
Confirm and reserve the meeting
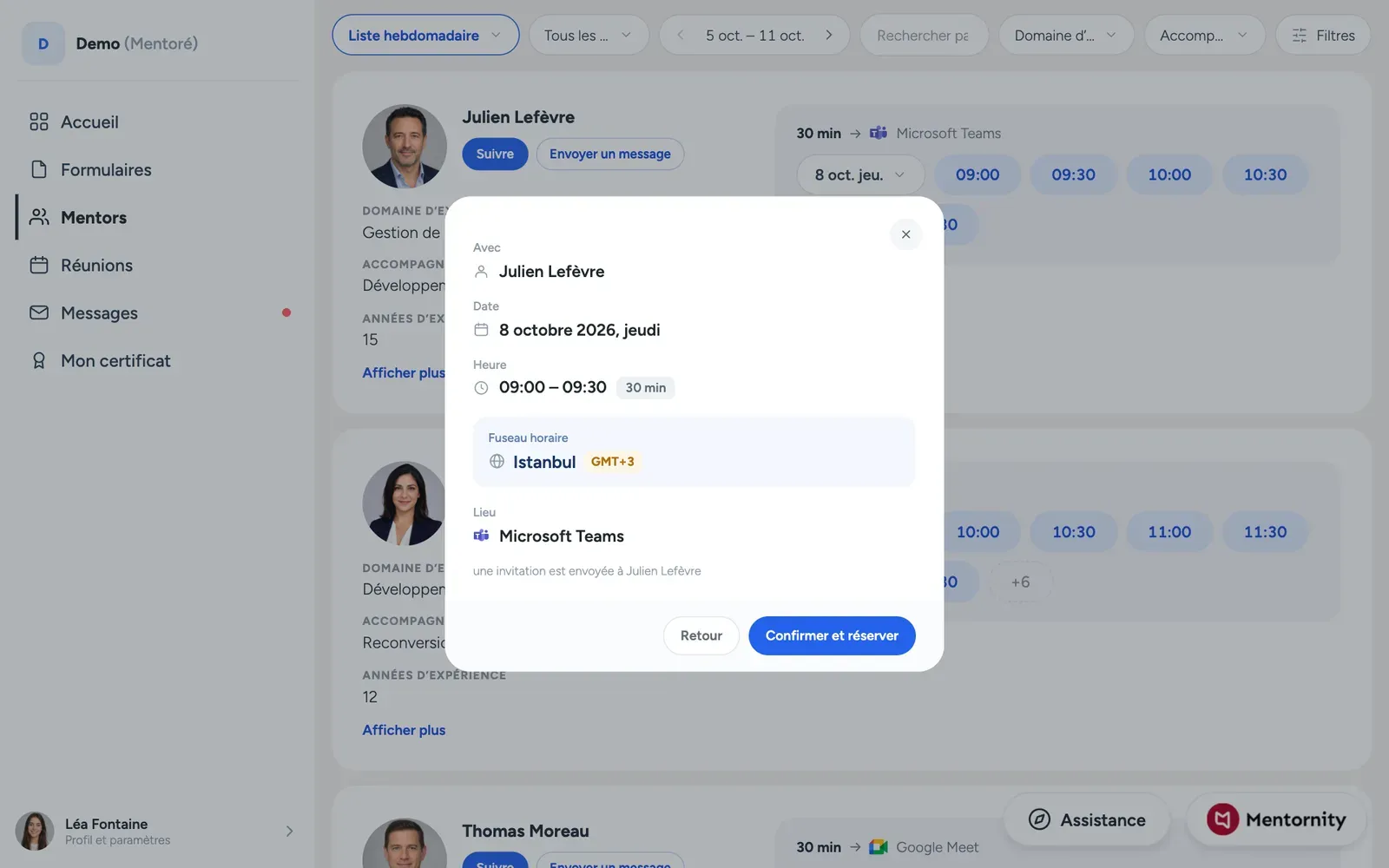832,635
